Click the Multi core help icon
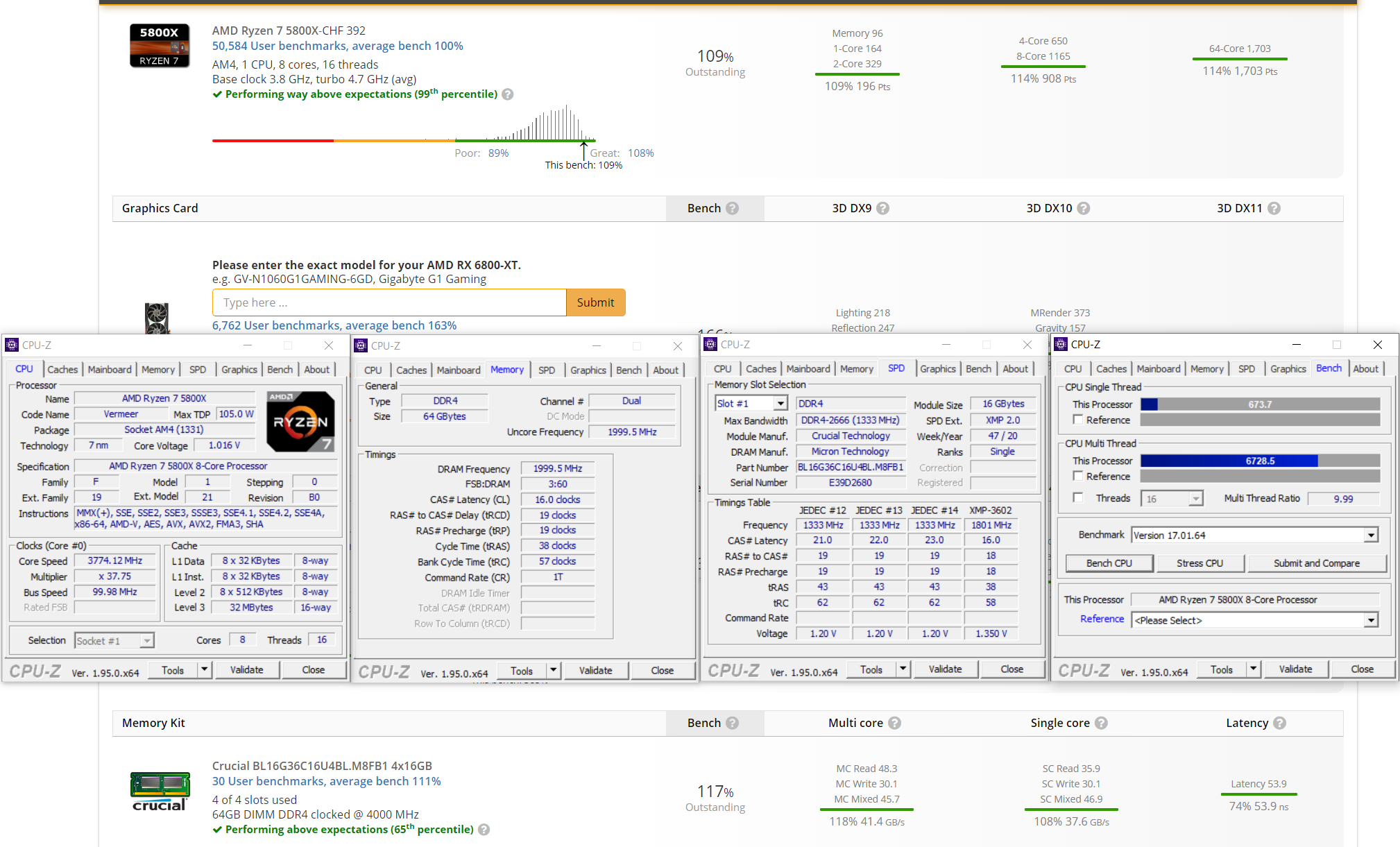 point(895,723)
